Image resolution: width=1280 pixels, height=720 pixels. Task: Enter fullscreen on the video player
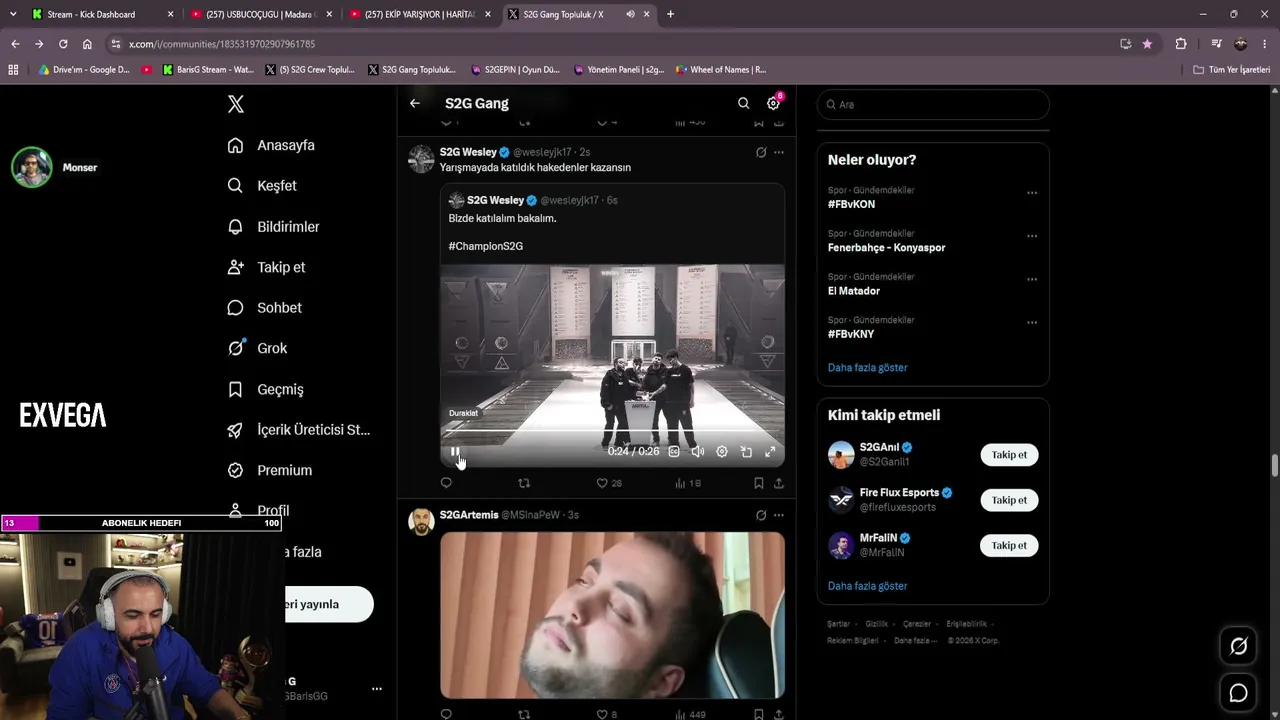point(770,452)
